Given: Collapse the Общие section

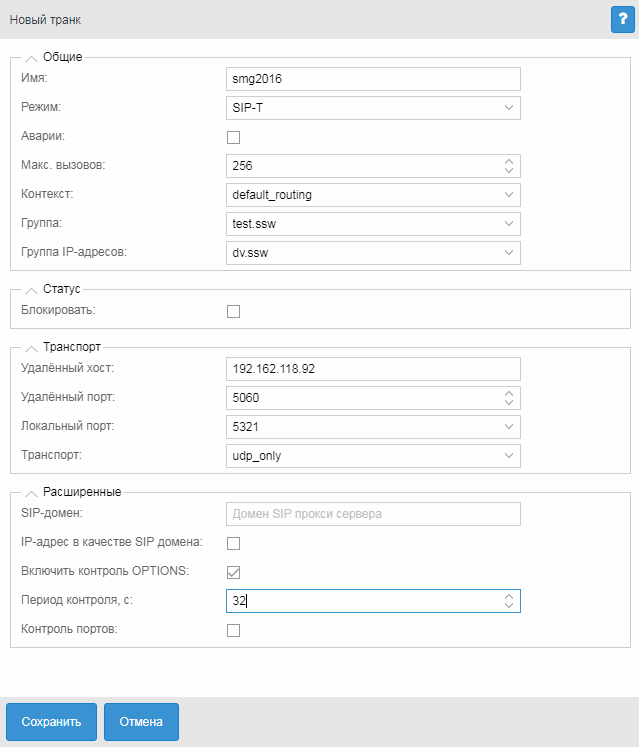Looking at the screenshot, I should (31, 58).
